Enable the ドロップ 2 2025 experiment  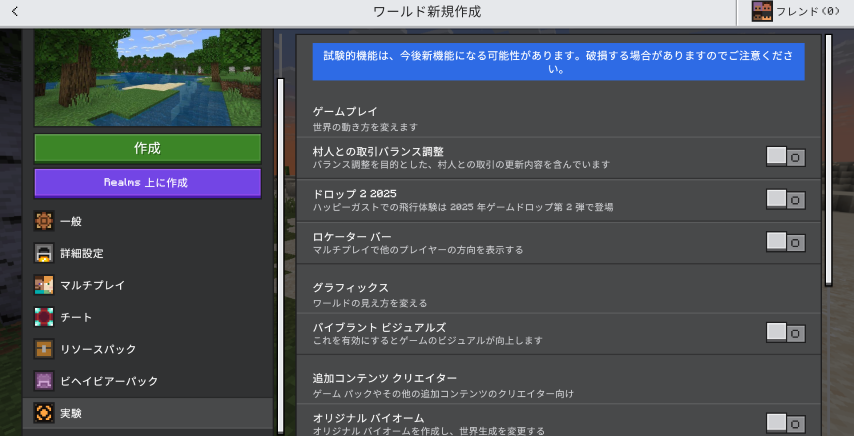coord(785,200)
